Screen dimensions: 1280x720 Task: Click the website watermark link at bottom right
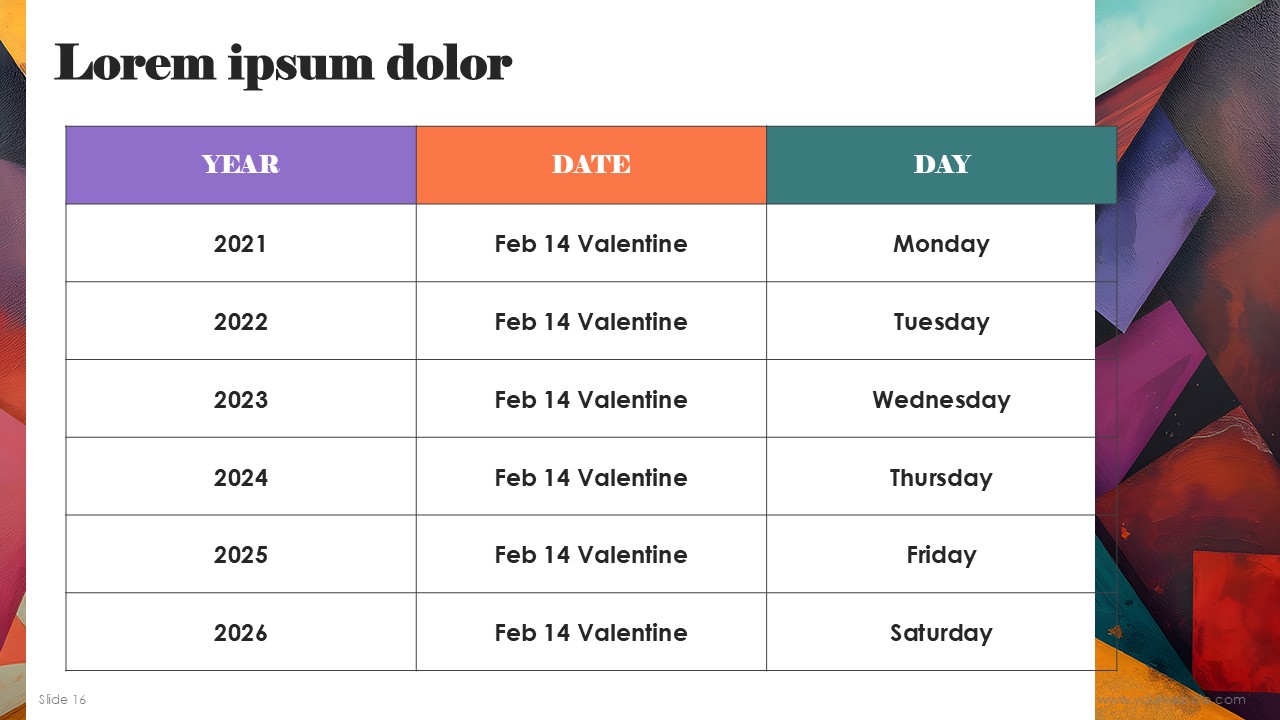1172,700
